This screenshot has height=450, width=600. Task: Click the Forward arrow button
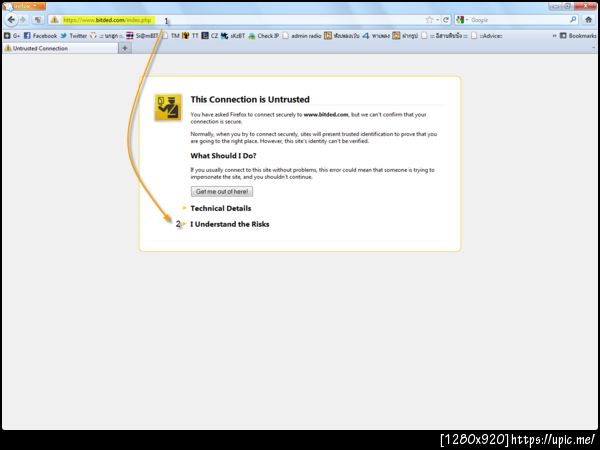(23, 20)
